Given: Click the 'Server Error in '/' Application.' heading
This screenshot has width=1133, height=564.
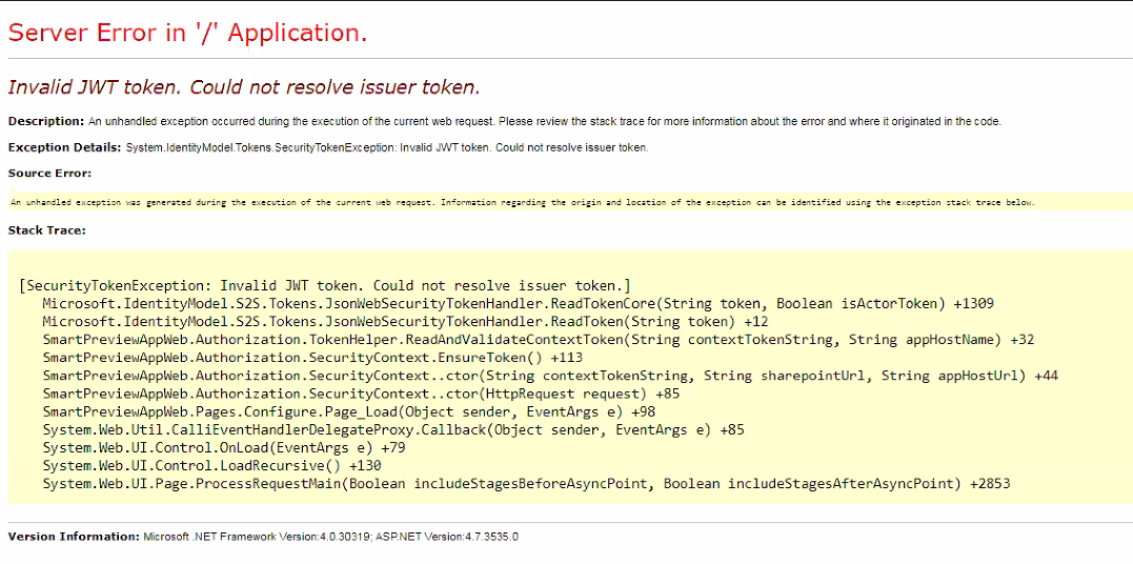Looking at the screenshot, I should pos(187,33).
